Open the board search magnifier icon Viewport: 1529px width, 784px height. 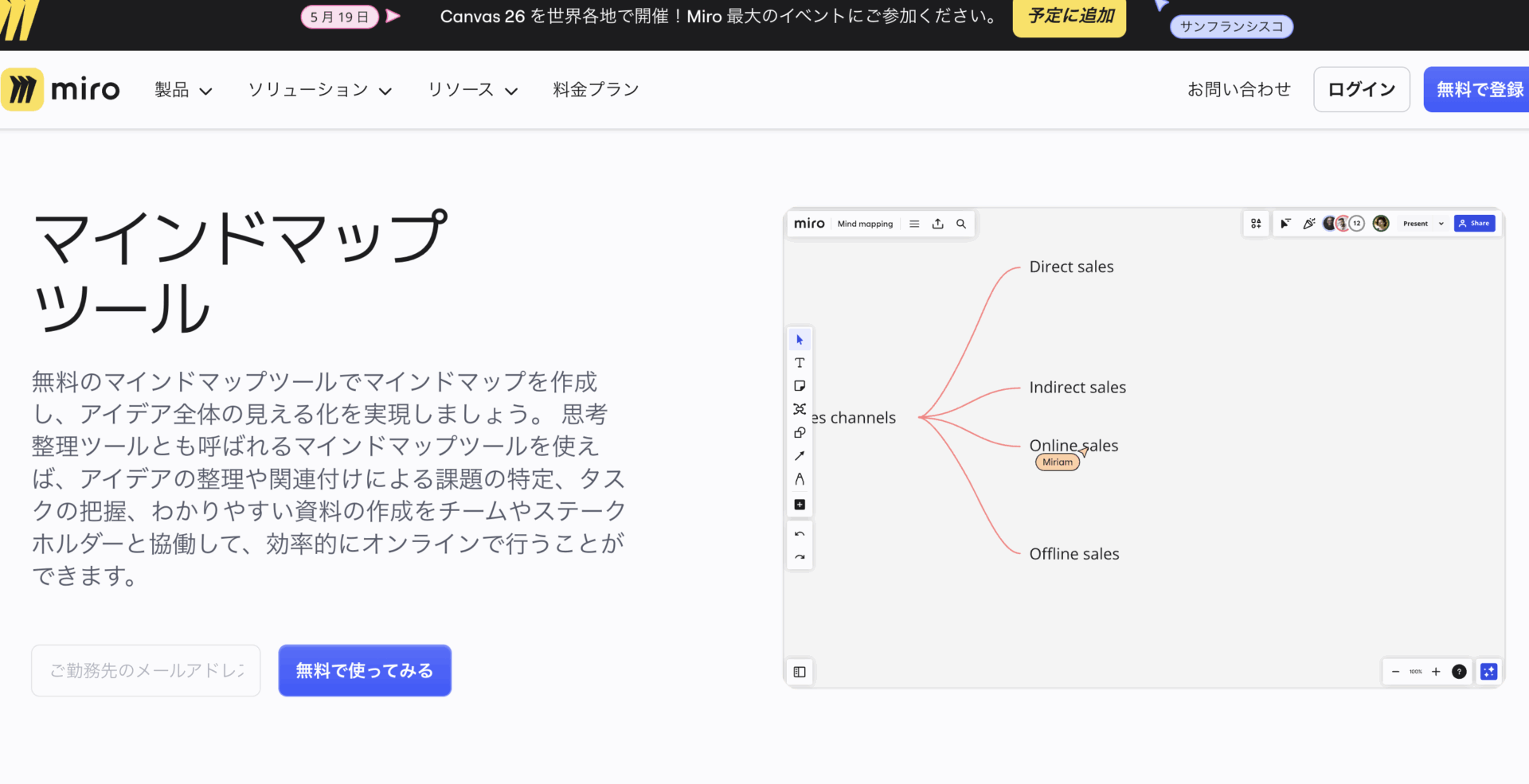pos(961,224)
